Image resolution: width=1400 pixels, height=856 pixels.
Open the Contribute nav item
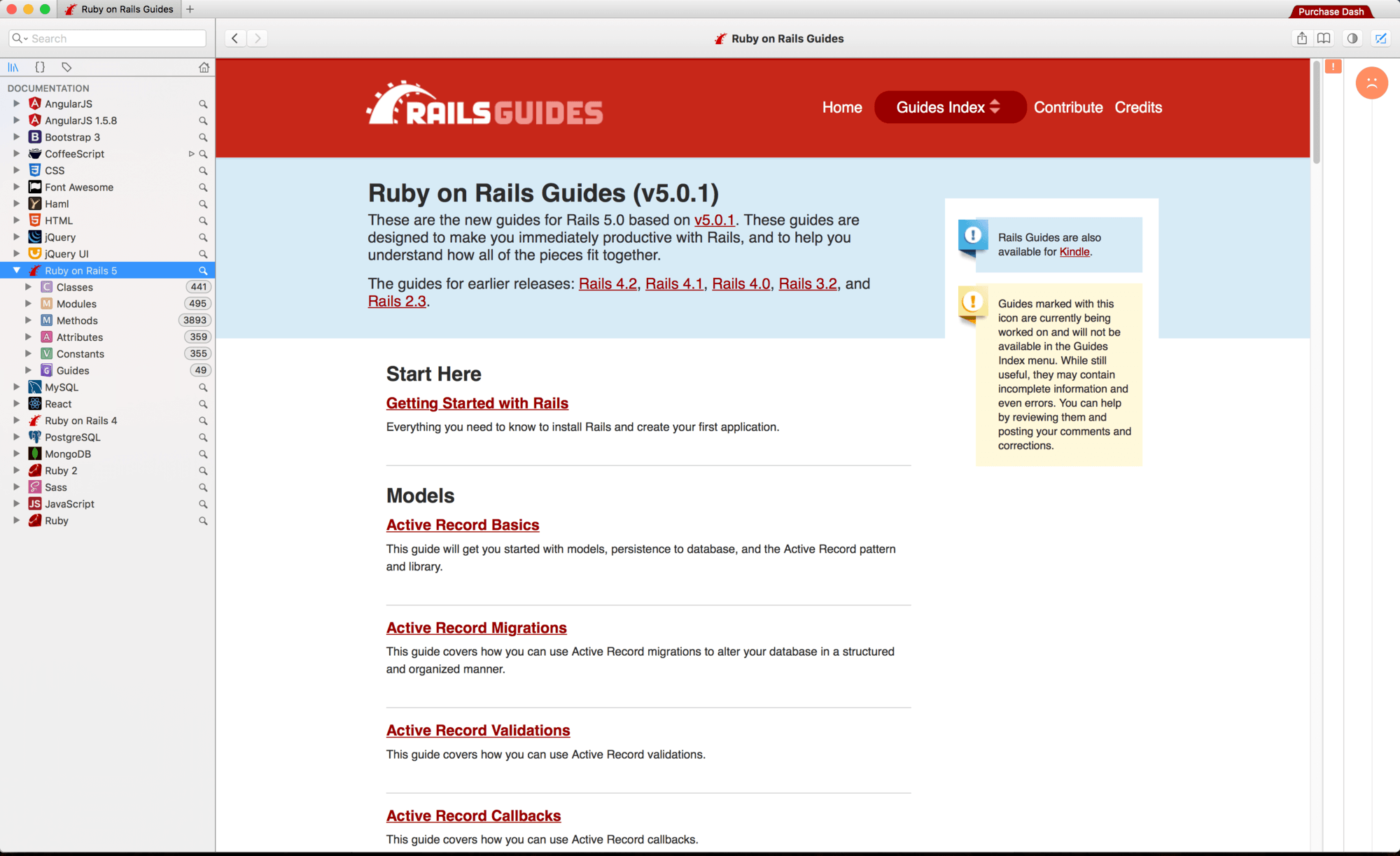[1068, 107]
